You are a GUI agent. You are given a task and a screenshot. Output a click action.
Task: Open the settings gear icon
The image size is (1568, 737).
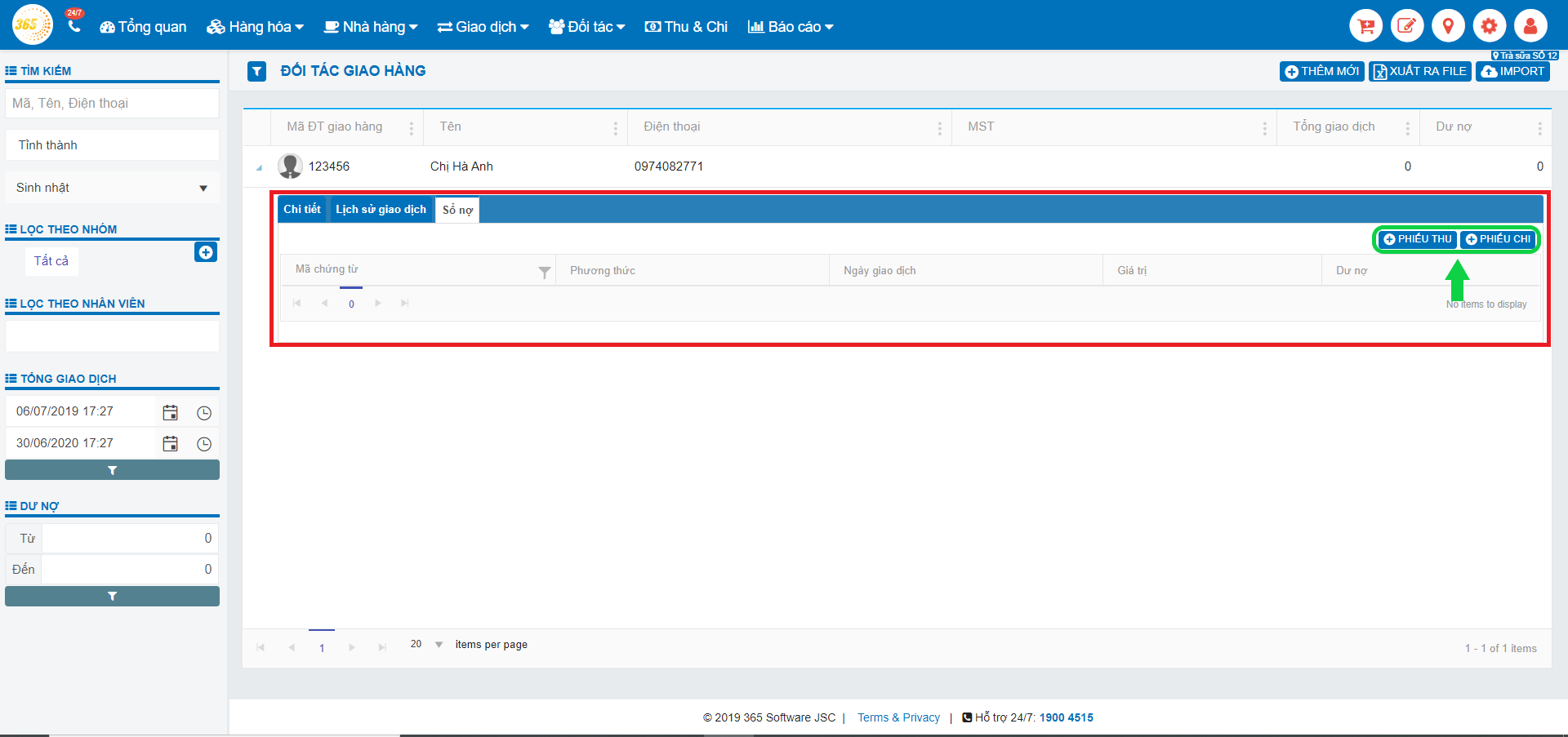point(1490,26)
